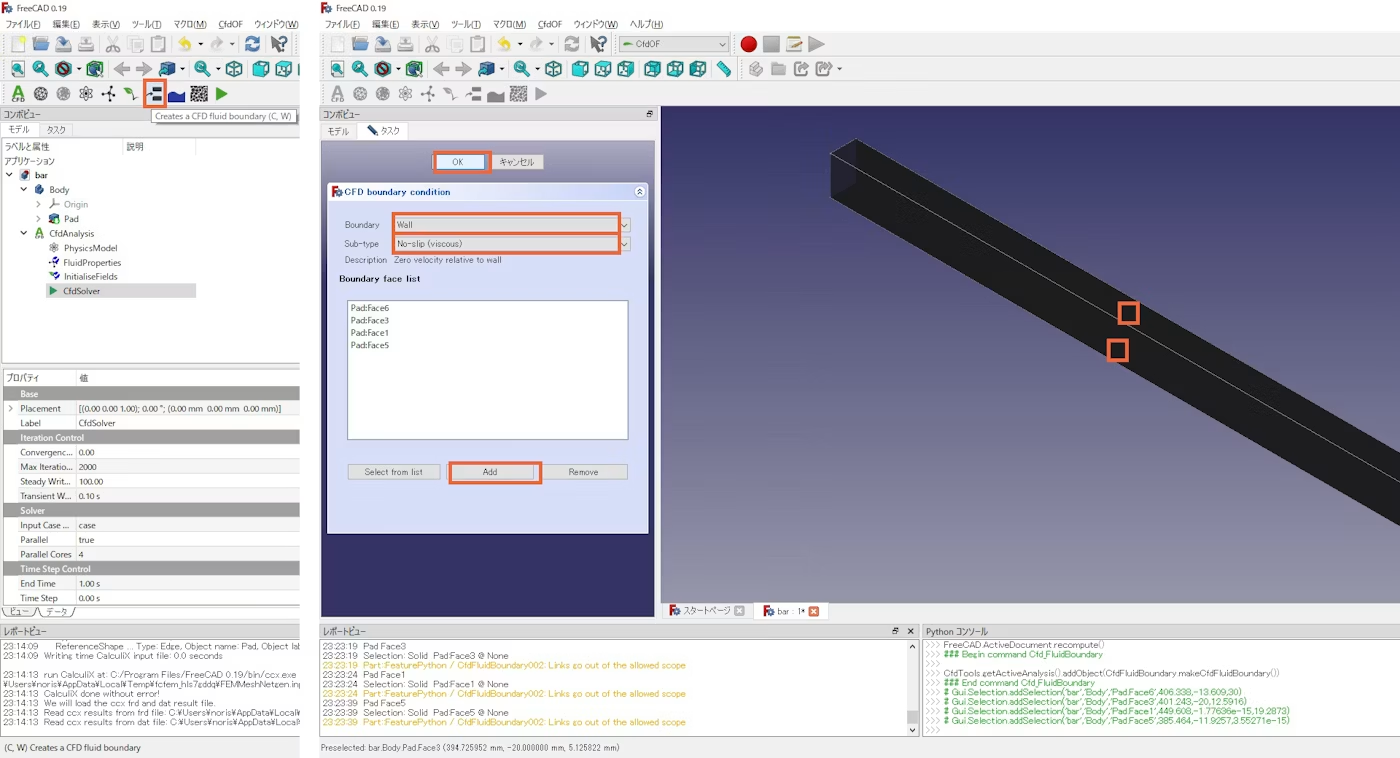Image resolution: width=1400 pixels, height=758 pixels.
Task: Switch to the モデル tab in right combo view
Action: coord(339,131)
